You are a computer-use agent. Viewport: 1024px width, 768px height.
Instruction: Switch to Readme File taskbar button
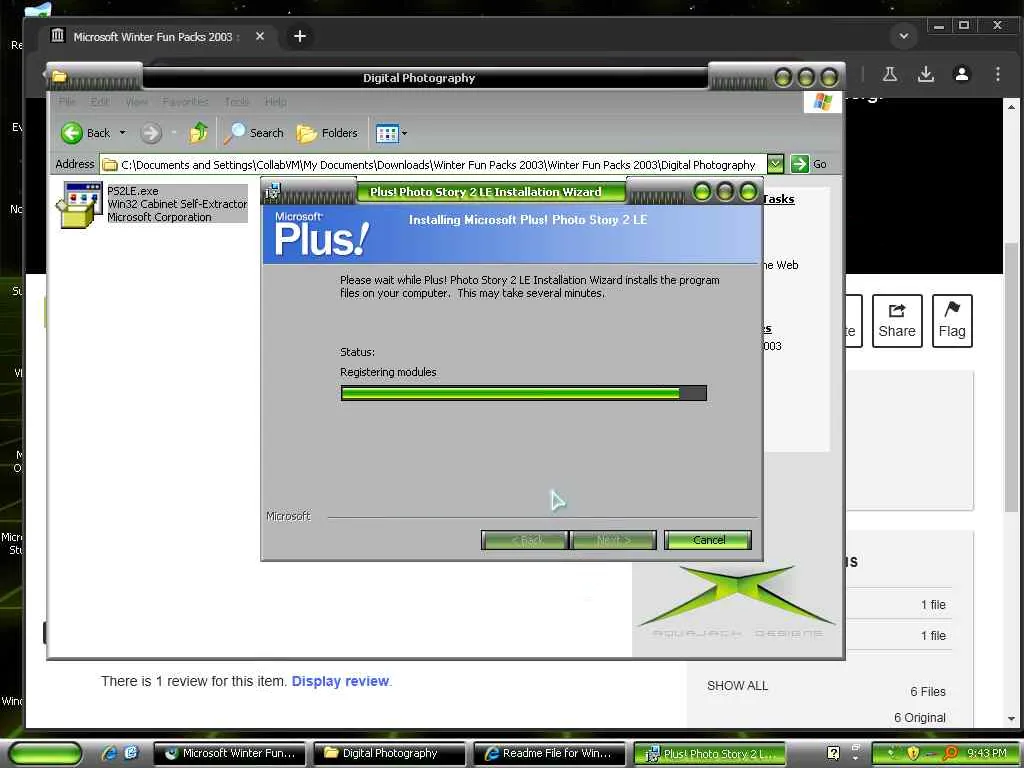(549, 753)
